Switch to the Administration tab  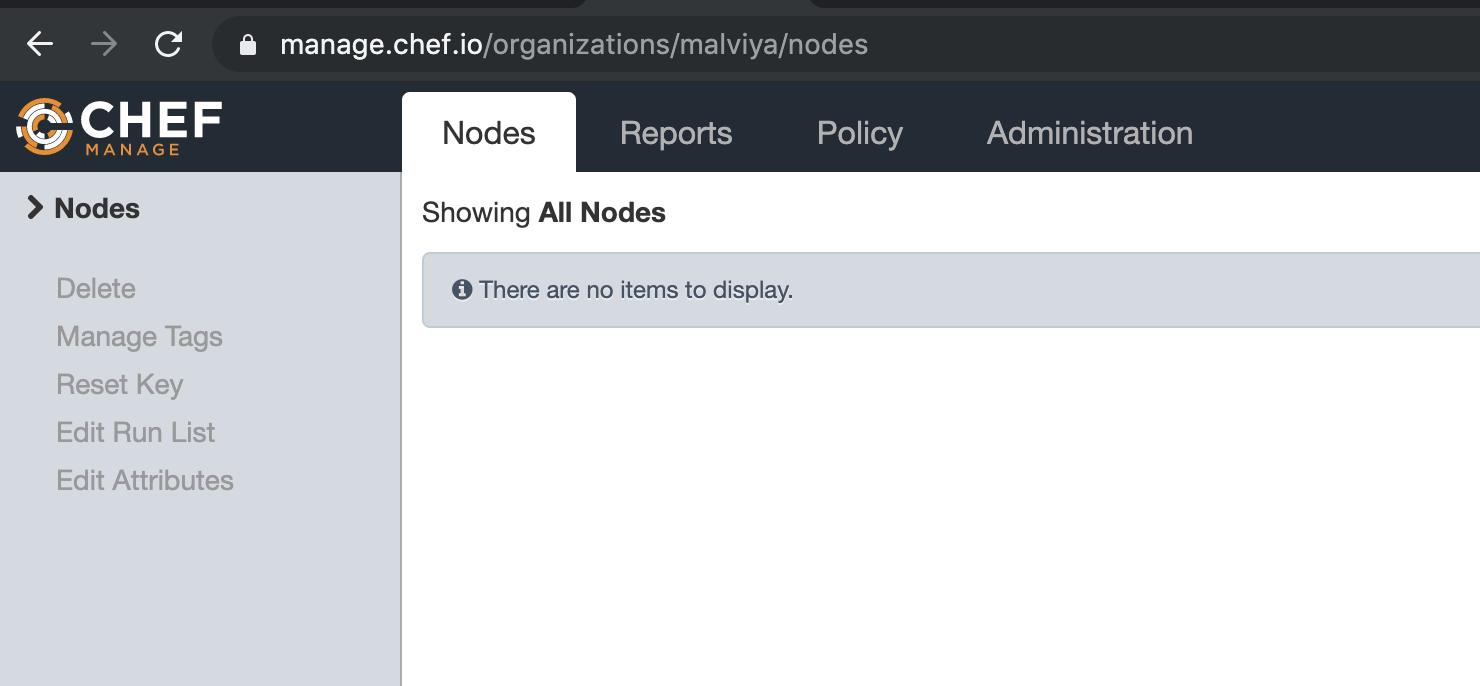(x=1089, y=132)
